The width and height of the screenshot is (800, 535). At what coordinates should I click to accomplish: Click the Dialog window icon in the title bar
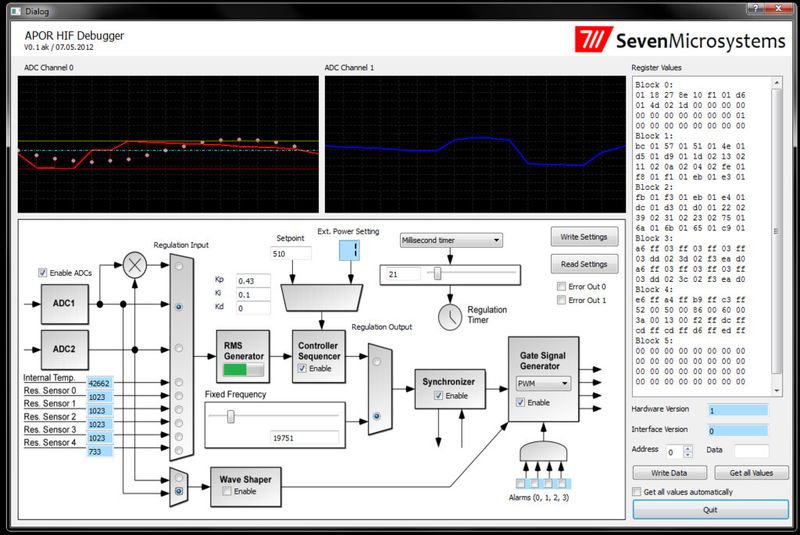point(16,11)
